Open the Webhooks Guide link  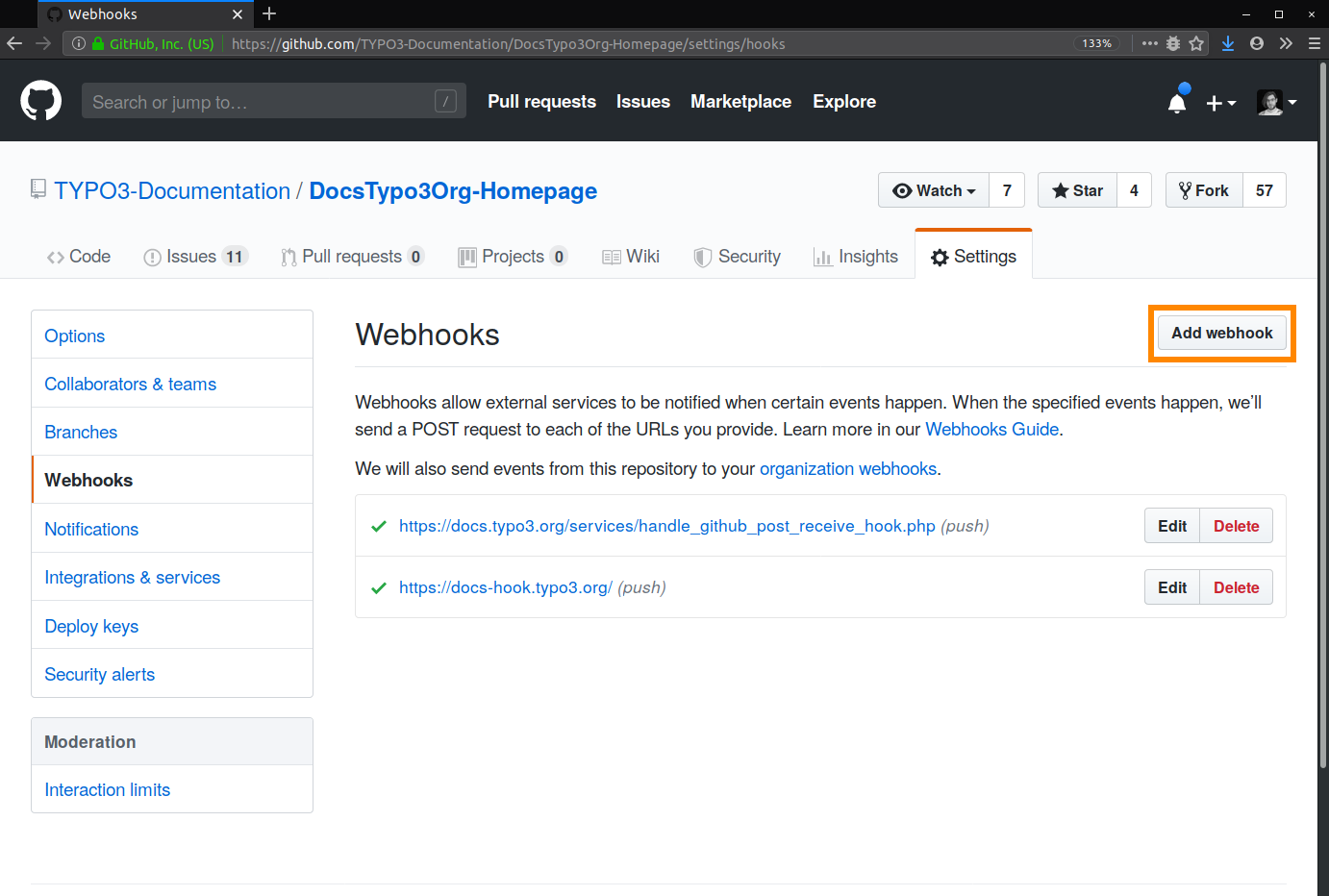(991, 429)
